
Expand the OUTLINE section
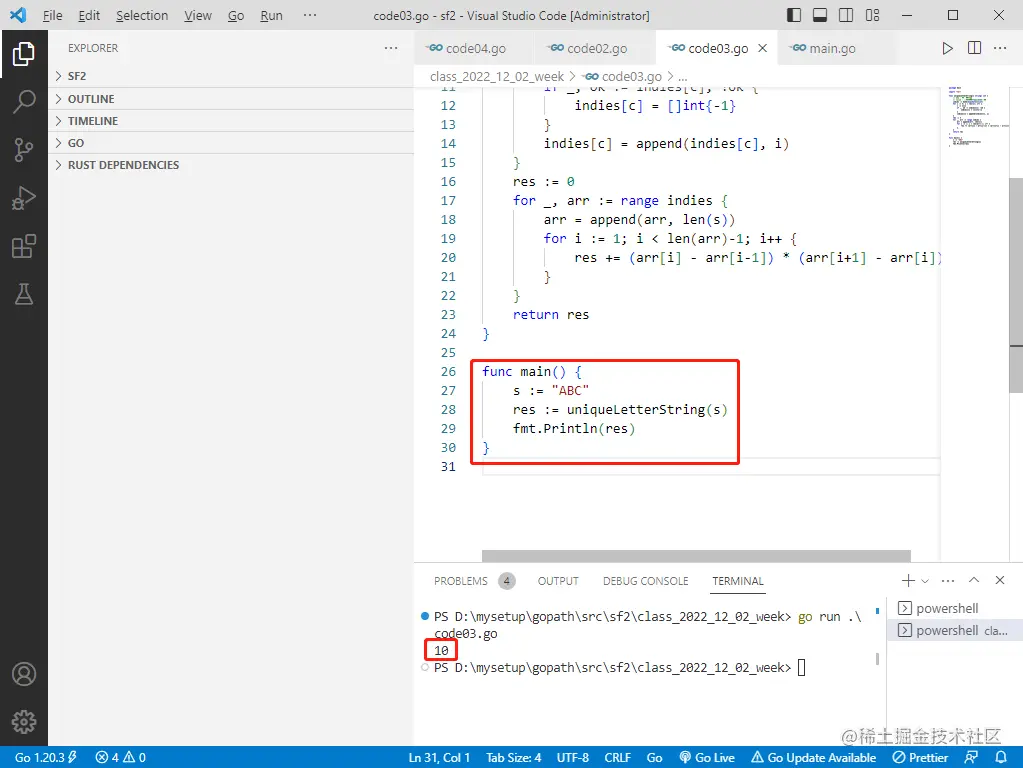(x=231, y=99)
